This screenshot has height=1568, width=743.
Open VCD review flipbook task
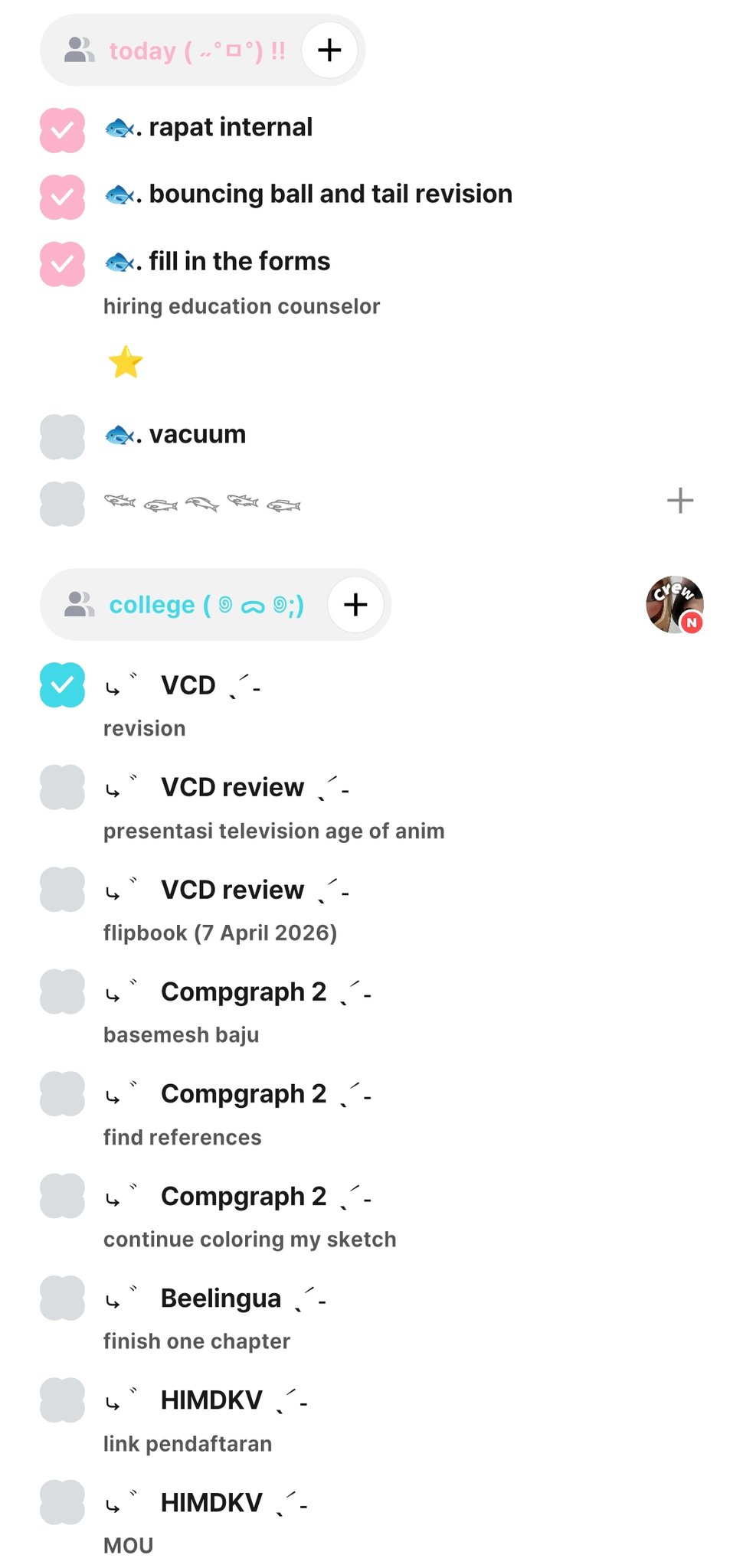[x=232, y=890]
